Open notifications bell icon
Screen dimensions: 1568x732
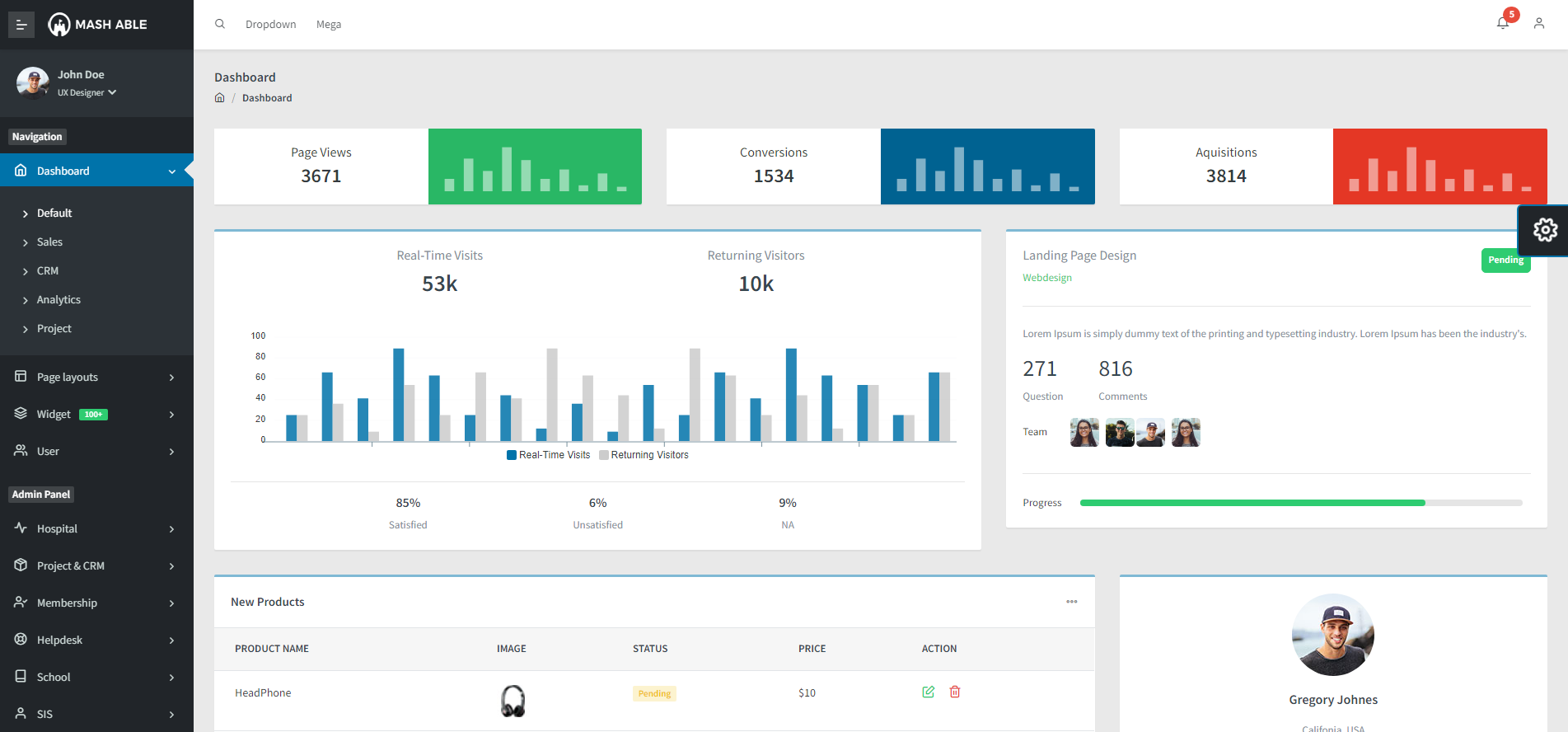point(1503,23)
